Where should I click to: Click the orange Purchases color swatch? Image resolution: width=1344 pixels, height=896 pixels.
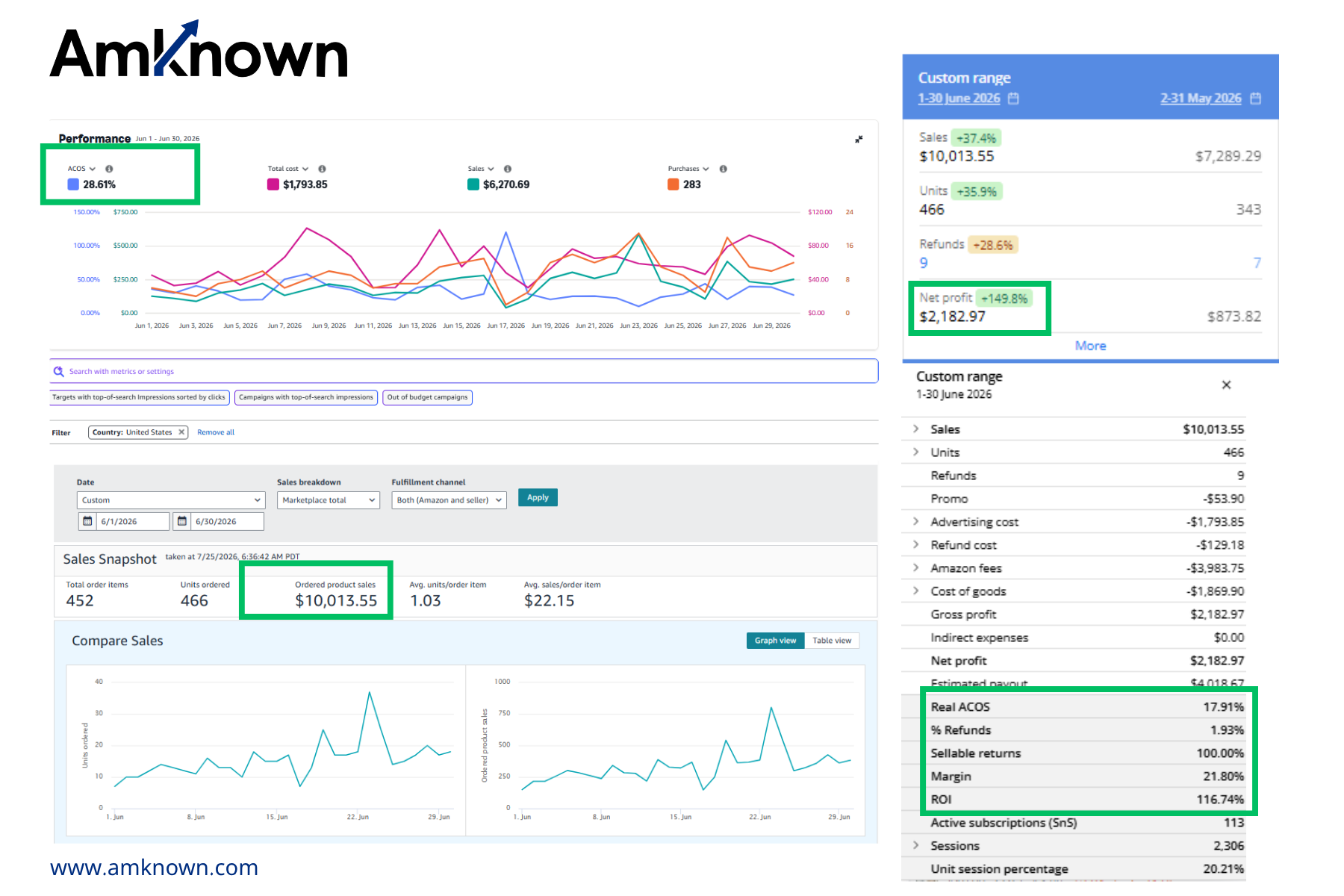[x=673, y=184]
